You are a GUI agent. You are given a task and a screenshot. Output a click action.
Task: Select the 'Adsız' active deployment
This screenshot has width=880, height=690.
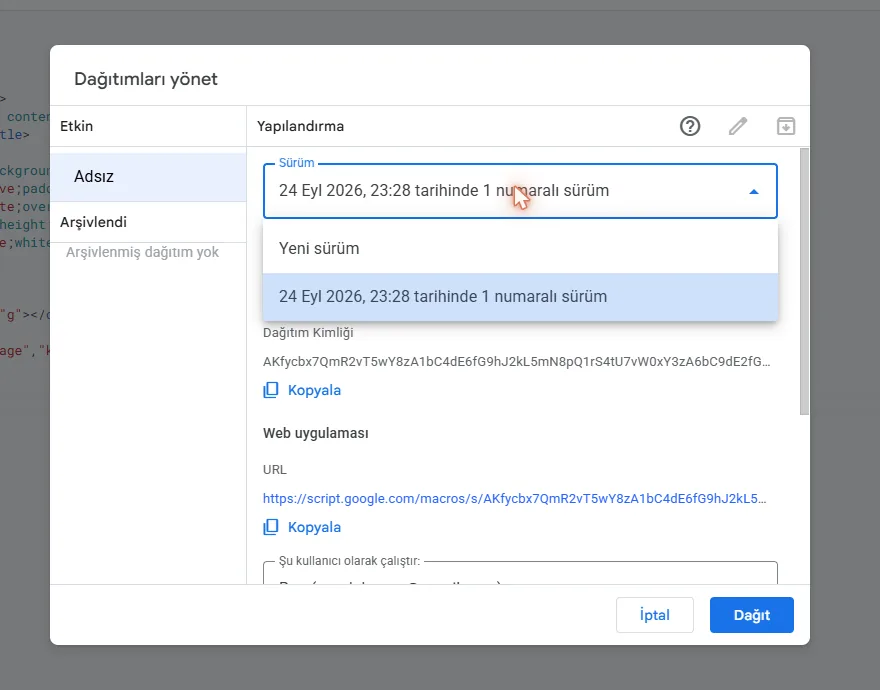click(148, 177)
